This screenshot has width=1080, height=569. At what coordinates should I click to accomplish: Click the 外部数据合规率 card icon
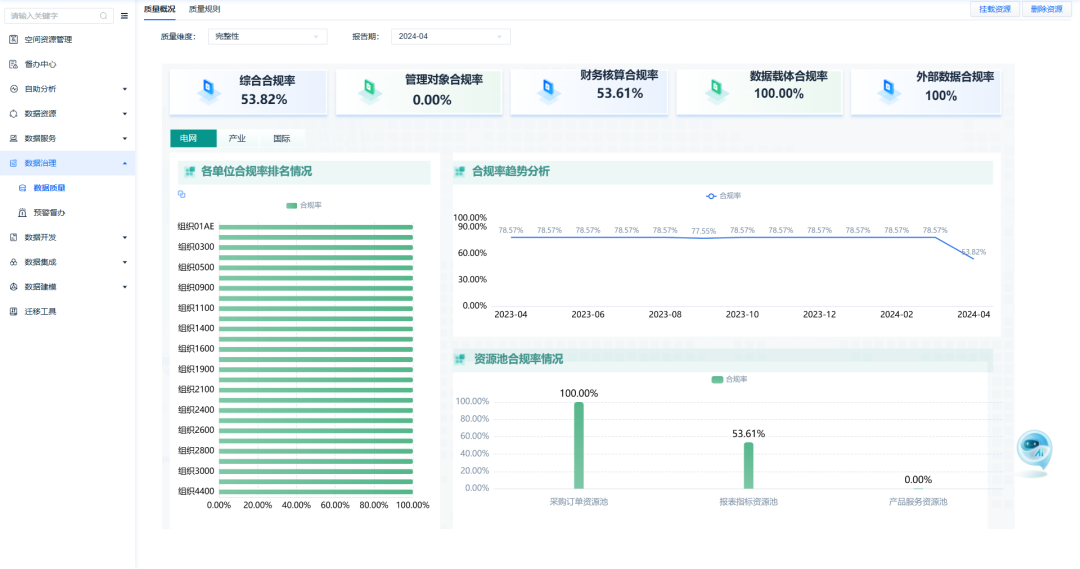tap(889, 90)
